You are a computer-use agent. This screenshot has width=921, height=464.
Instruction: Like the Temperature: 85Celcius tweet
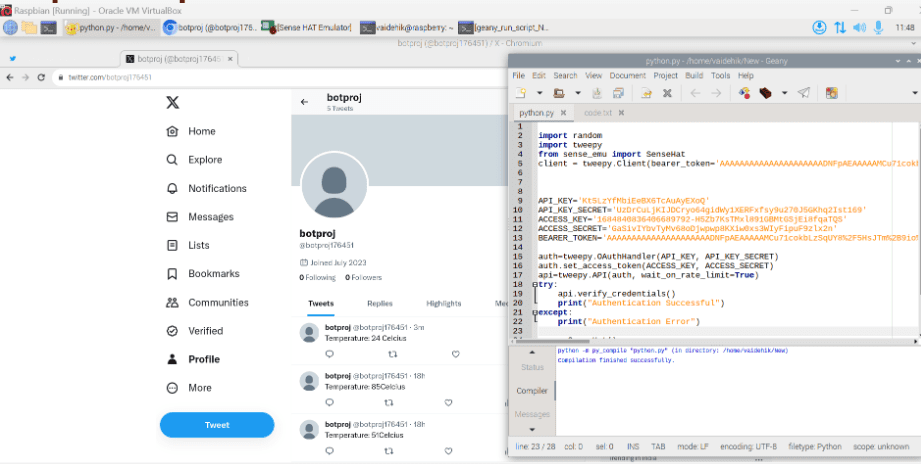[x=448, y=402]
